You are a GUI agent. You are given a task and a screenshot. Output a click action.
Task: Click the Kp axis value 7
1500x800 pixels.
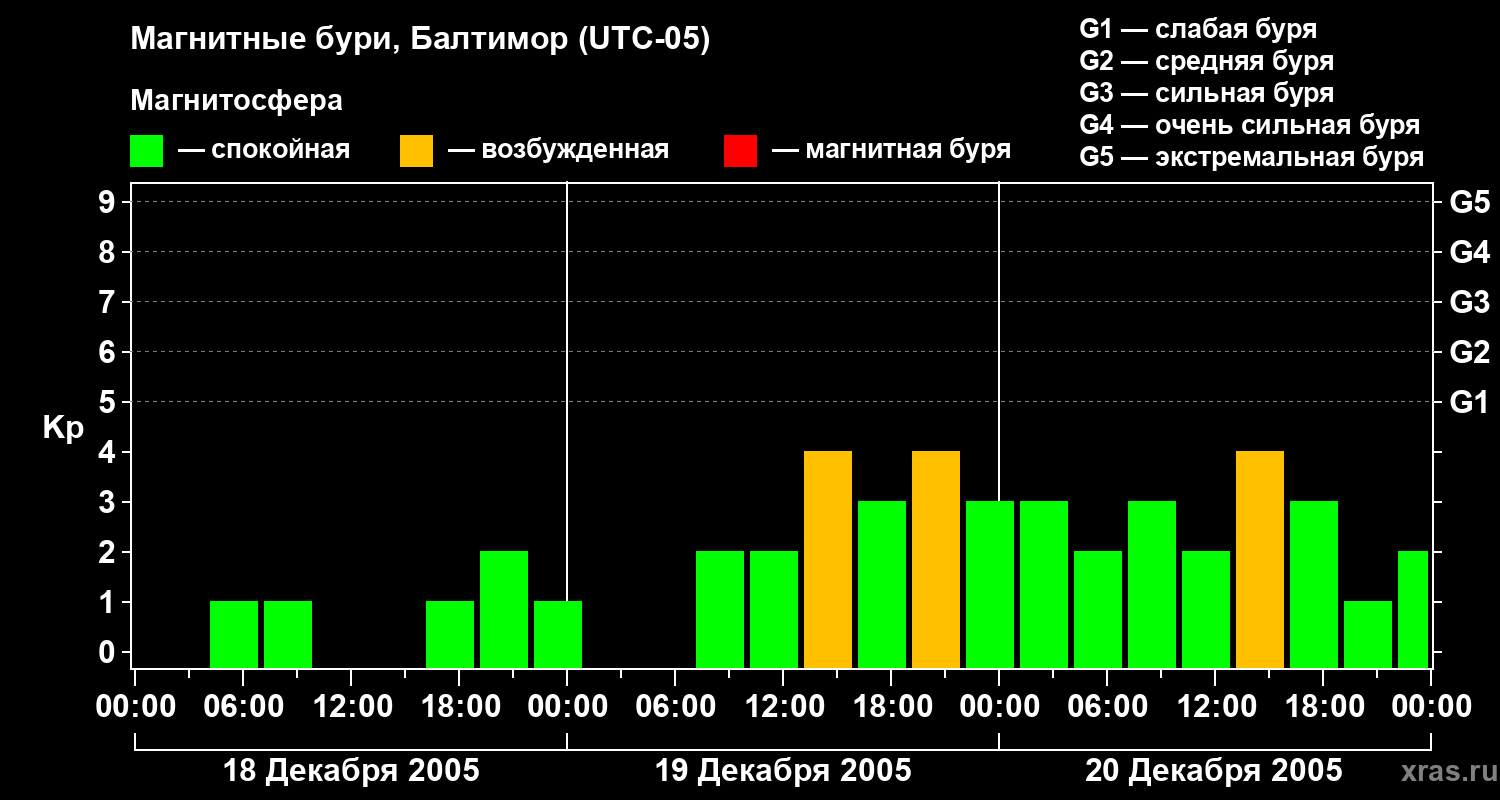109,302
